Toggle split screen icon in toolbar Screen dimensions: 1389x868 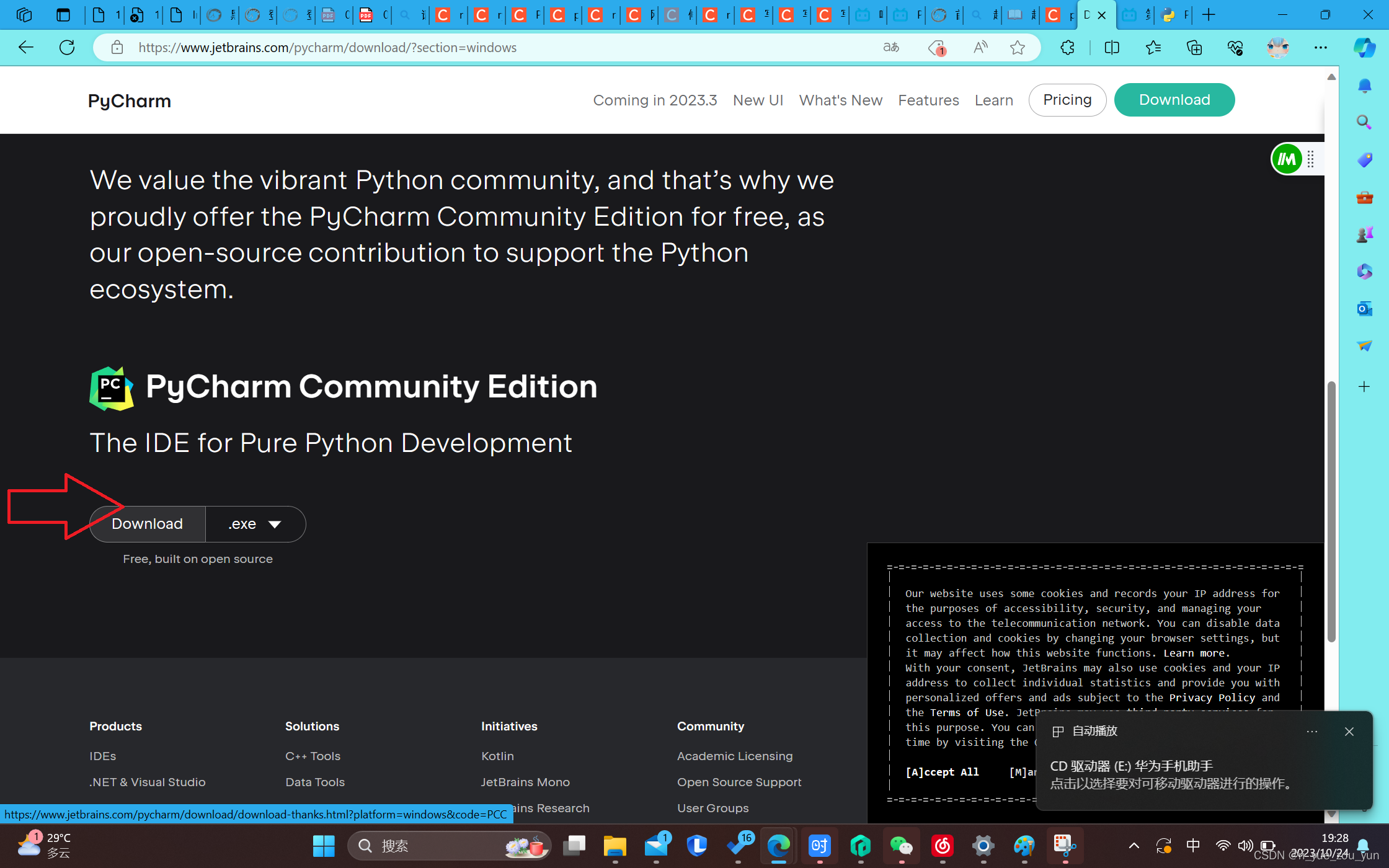coord(1112,47)
